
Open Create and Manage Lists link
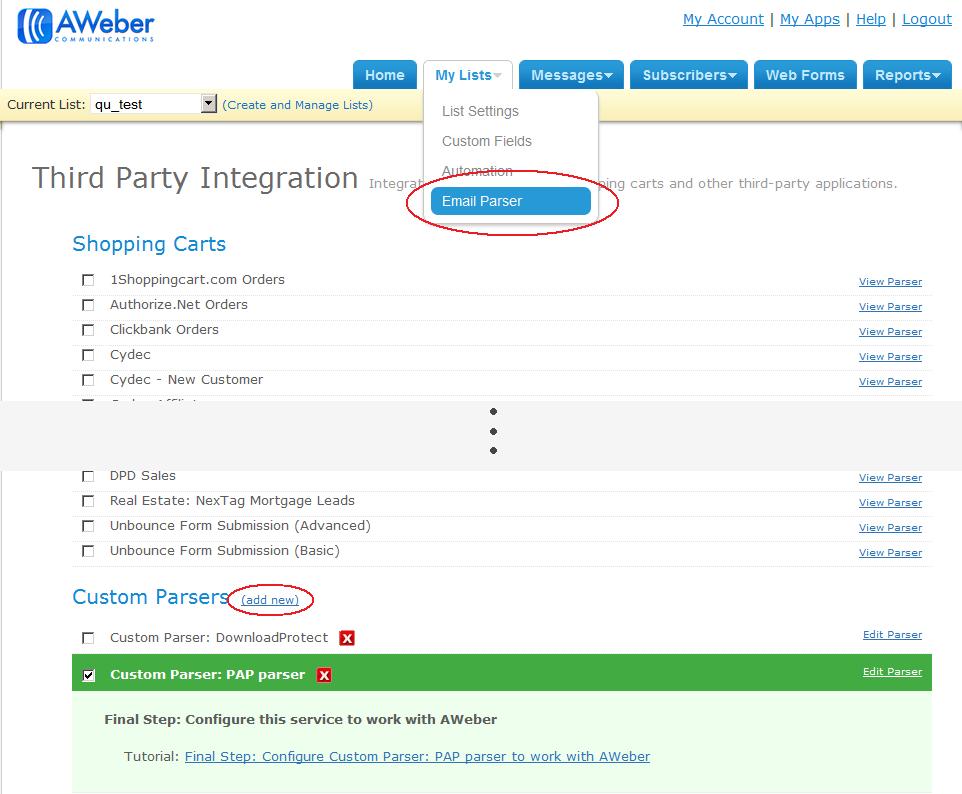point(298,105)
